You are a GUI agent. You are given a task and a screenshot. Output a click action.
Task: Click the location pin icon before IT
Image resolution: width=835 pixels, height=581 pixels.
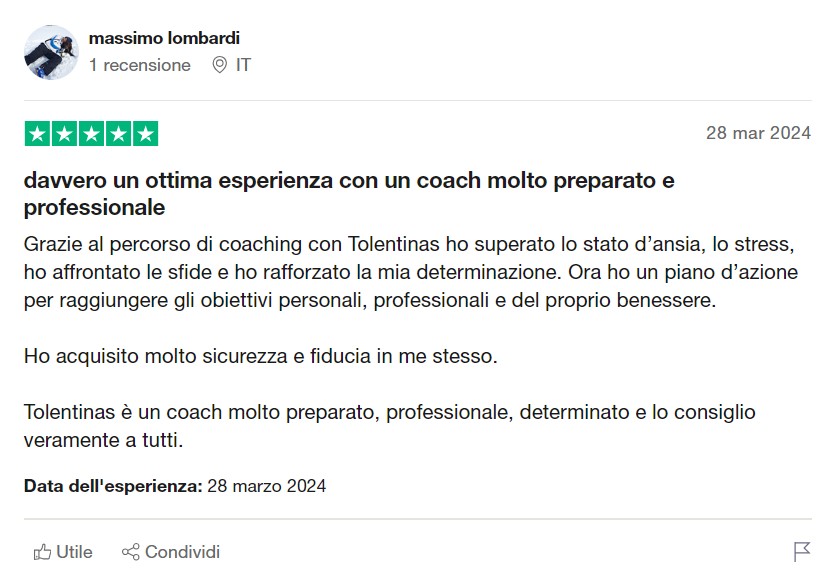(x=219, y=65)
